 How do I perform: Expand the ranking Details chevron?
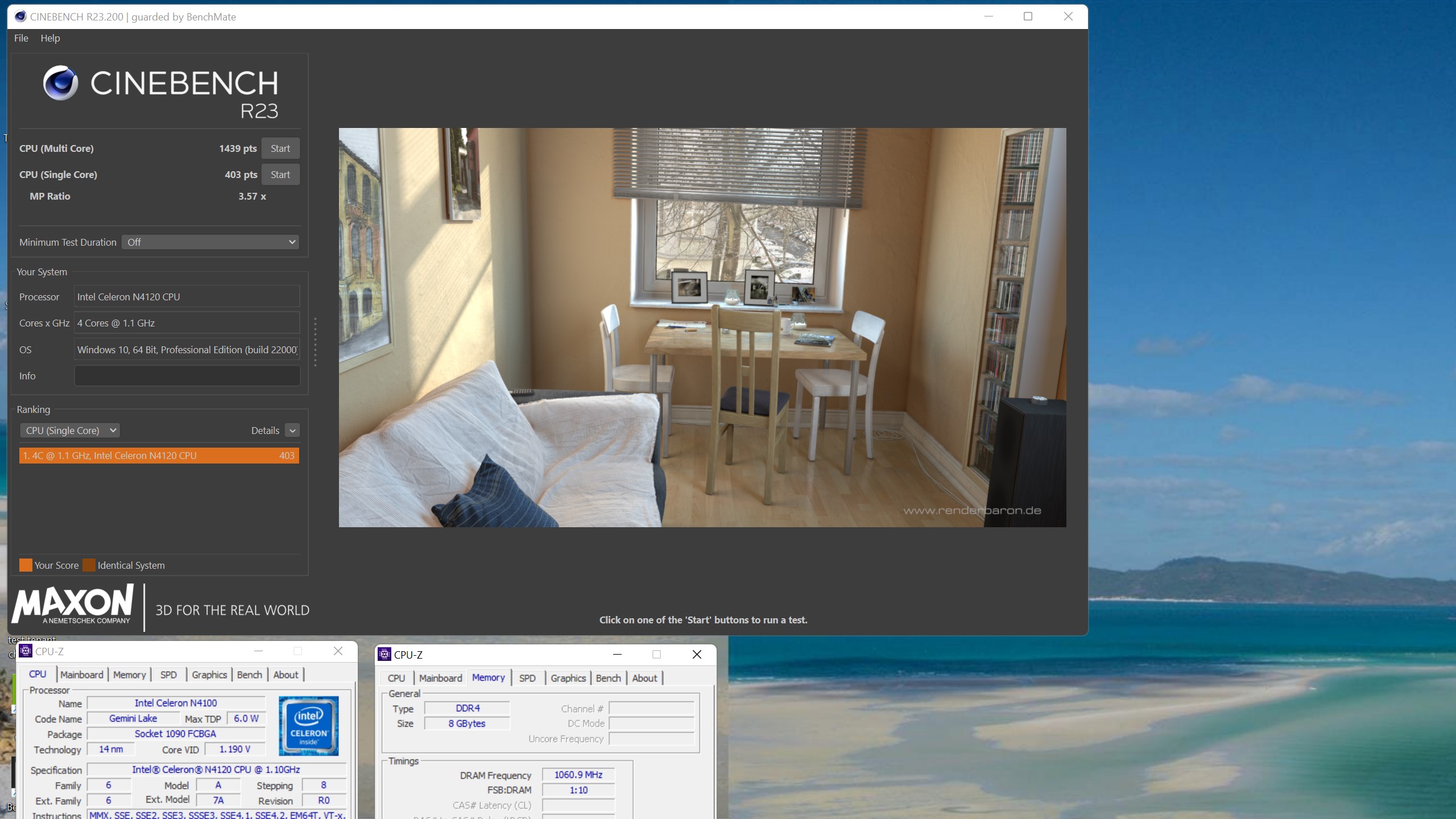click(x=292, y=431)
